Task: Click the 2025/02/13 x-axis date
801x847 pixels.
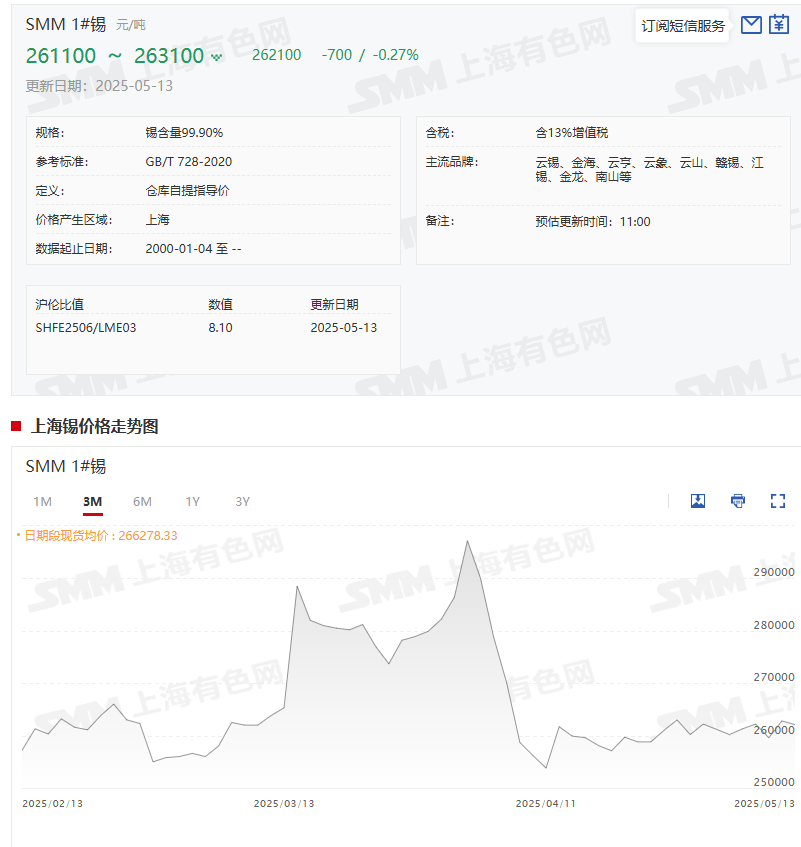Action: coord(52,803)
